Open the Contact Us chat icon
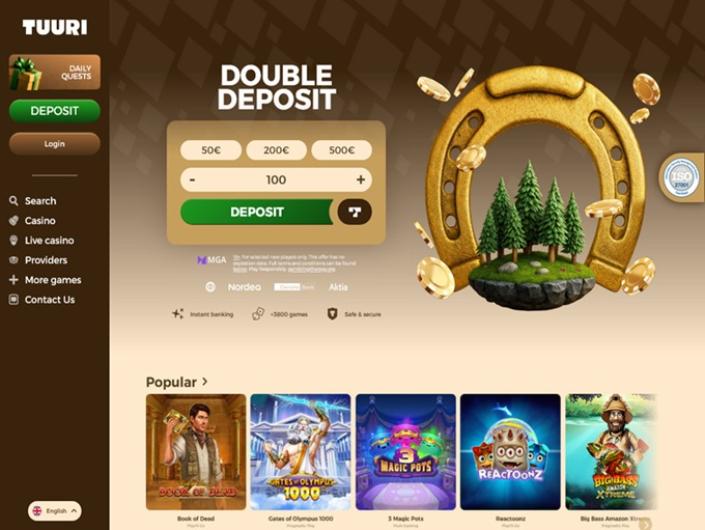 pos(14,300)
